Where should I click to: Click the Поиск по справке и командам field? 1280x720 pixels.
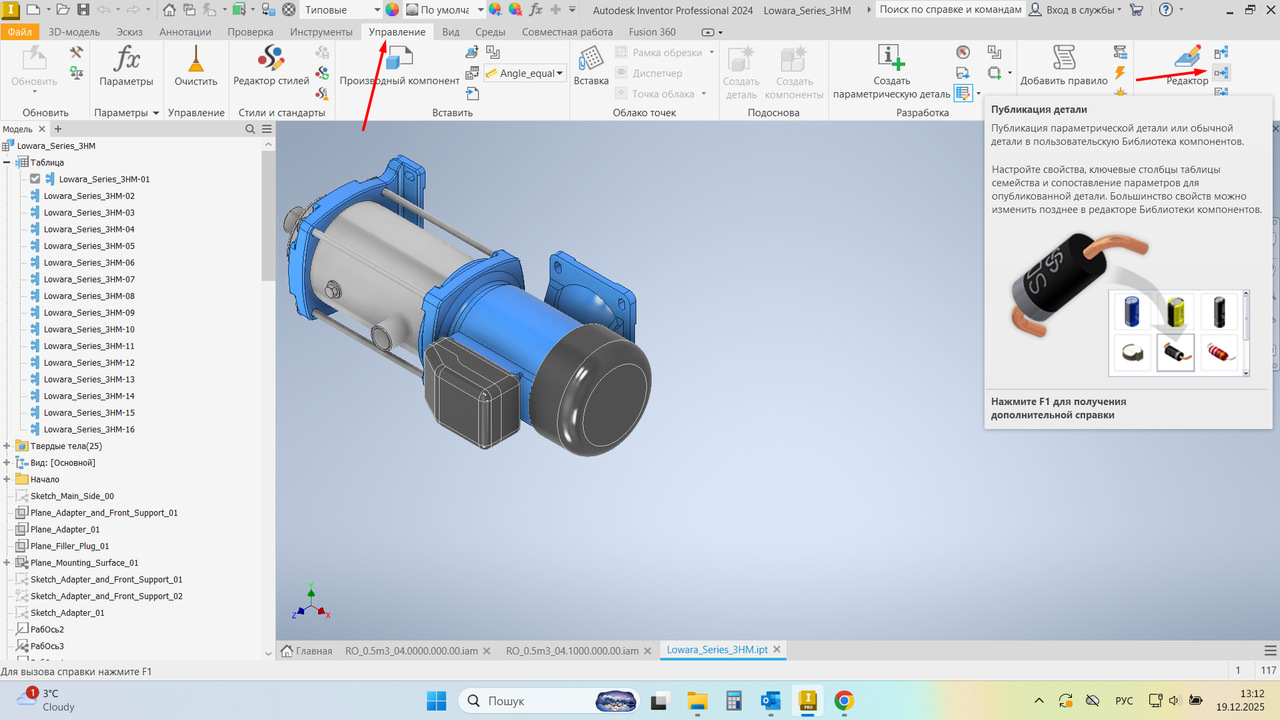[x=949, y=9]
